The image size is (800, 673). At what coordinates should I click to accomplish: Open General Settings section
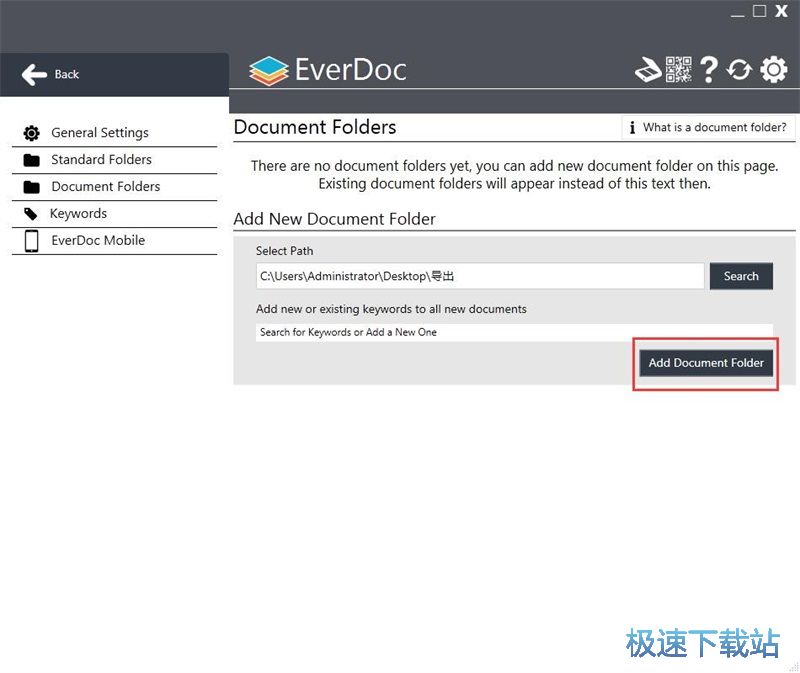pyautogui.click(x=114, y=133)
